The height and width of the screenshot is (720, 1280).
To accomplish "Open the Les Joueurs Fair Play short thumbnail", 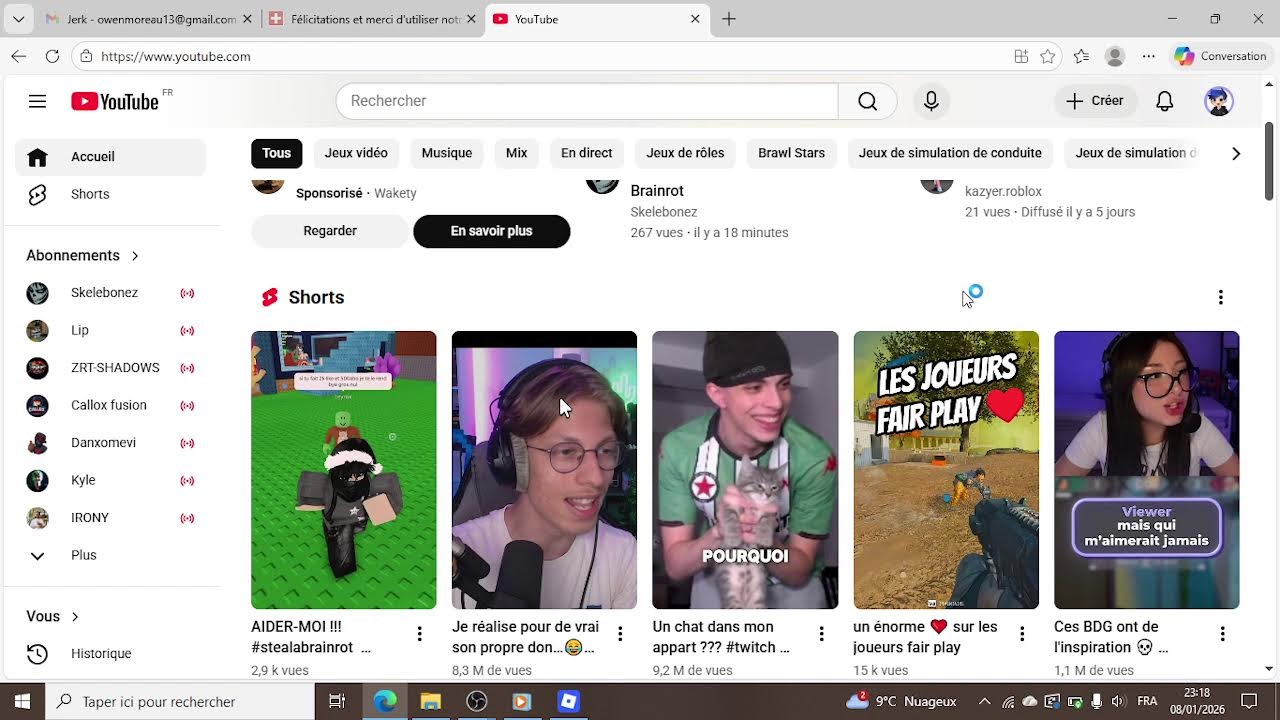I will point(946,470).
